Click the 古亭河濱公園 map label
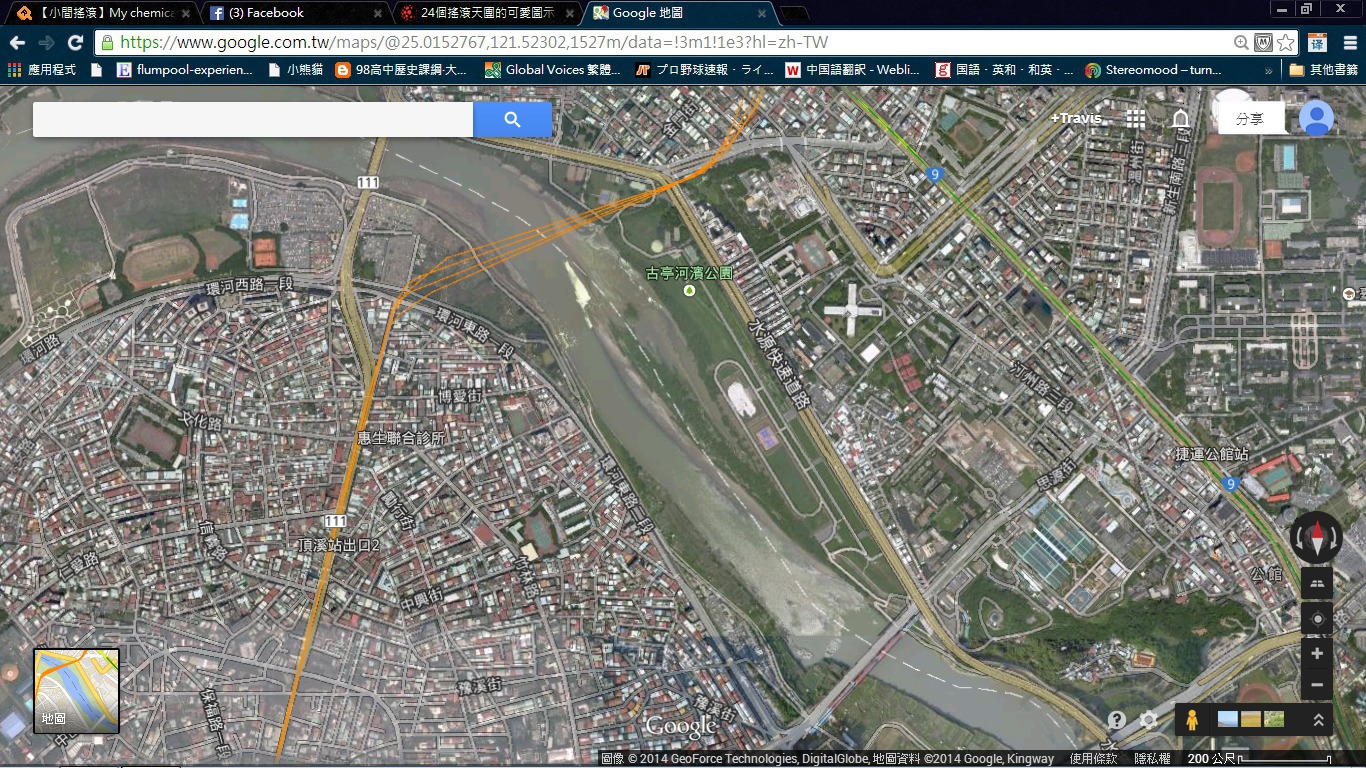Viewport: 1366px width, 768px height. (689, 273)
